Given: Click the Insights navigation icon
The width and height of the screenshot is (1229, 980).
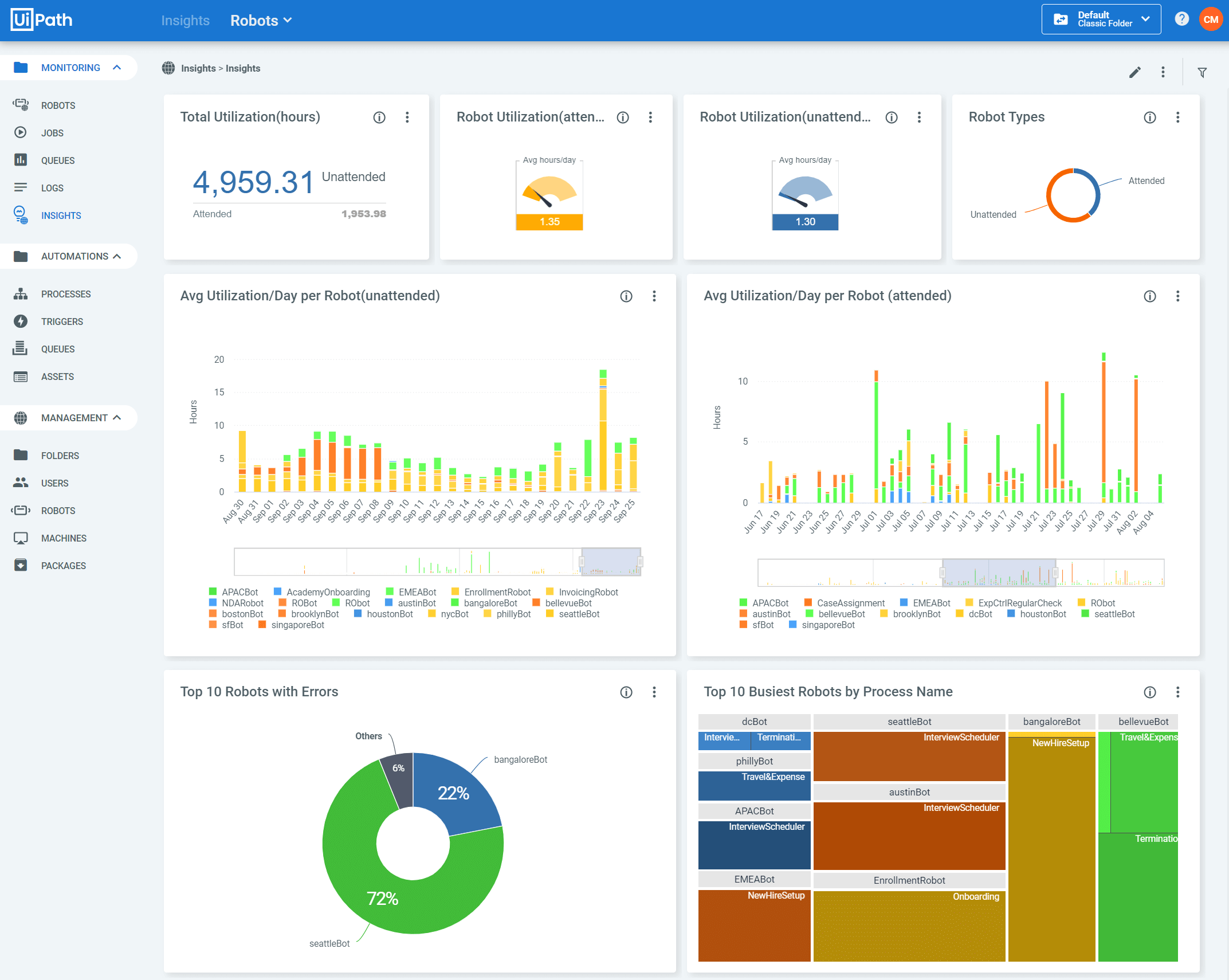Looking at the screenshot, I should click(x=20, y=213).
